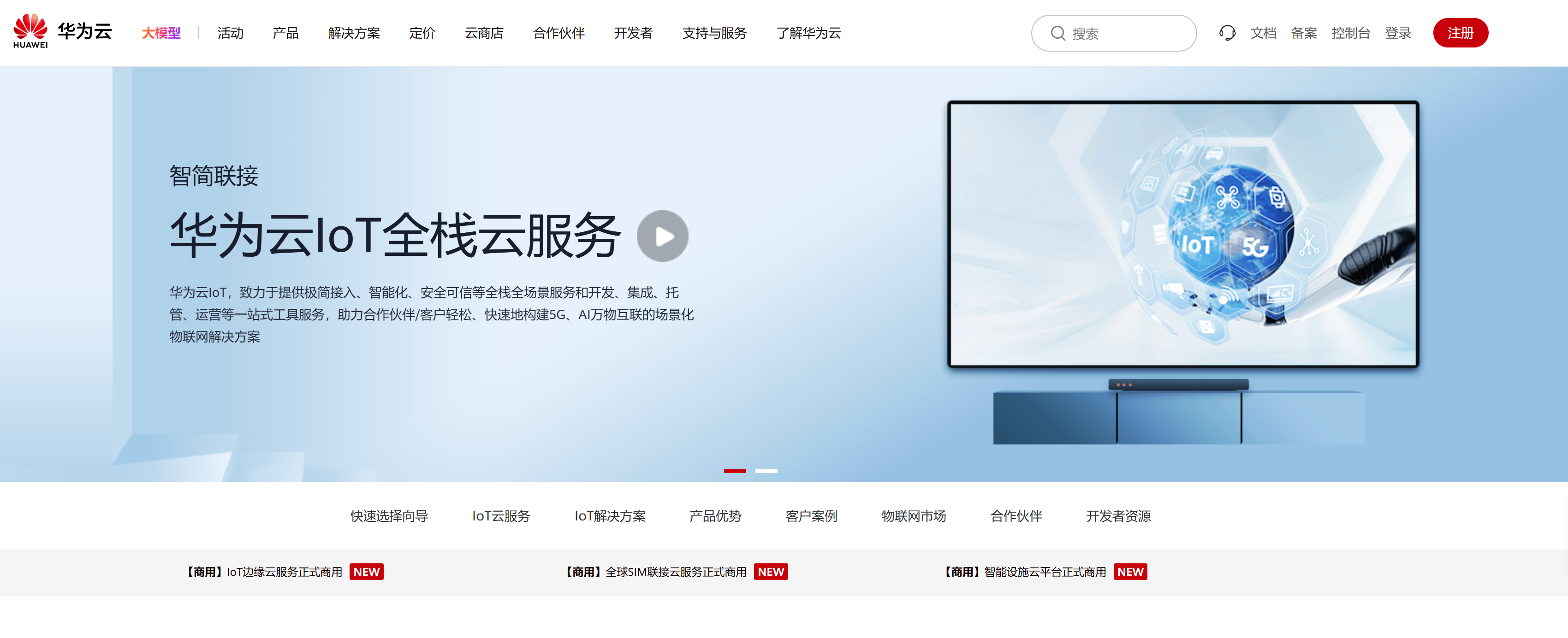The height and width of the screenshot is (638, 1568).
Task: Expand the 解决方案 navigation menu
Action: (354, 33)
